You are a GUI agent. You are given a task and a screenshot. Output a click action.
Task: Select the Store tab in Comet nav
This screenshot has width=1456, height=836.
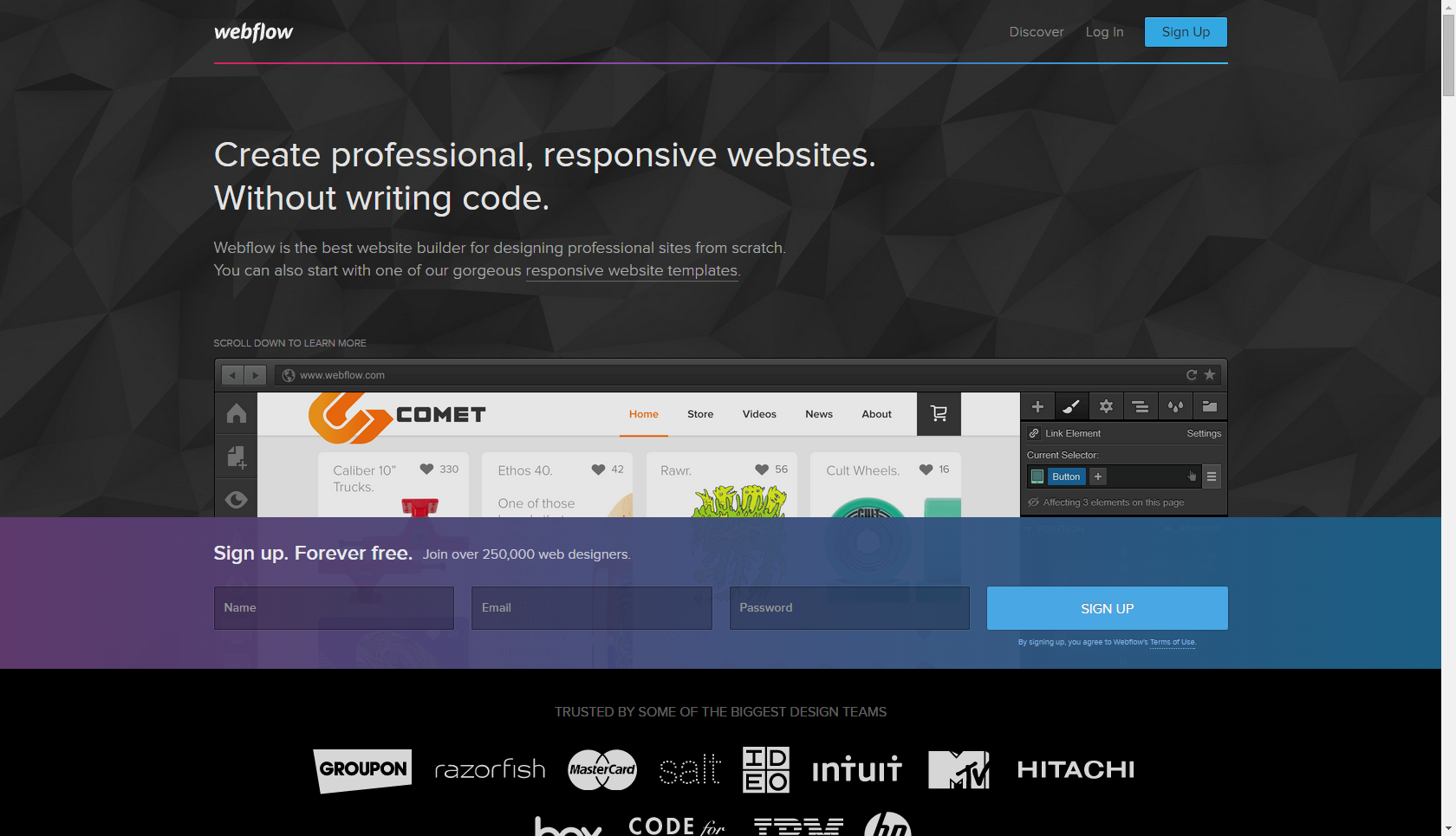[700, 414]
